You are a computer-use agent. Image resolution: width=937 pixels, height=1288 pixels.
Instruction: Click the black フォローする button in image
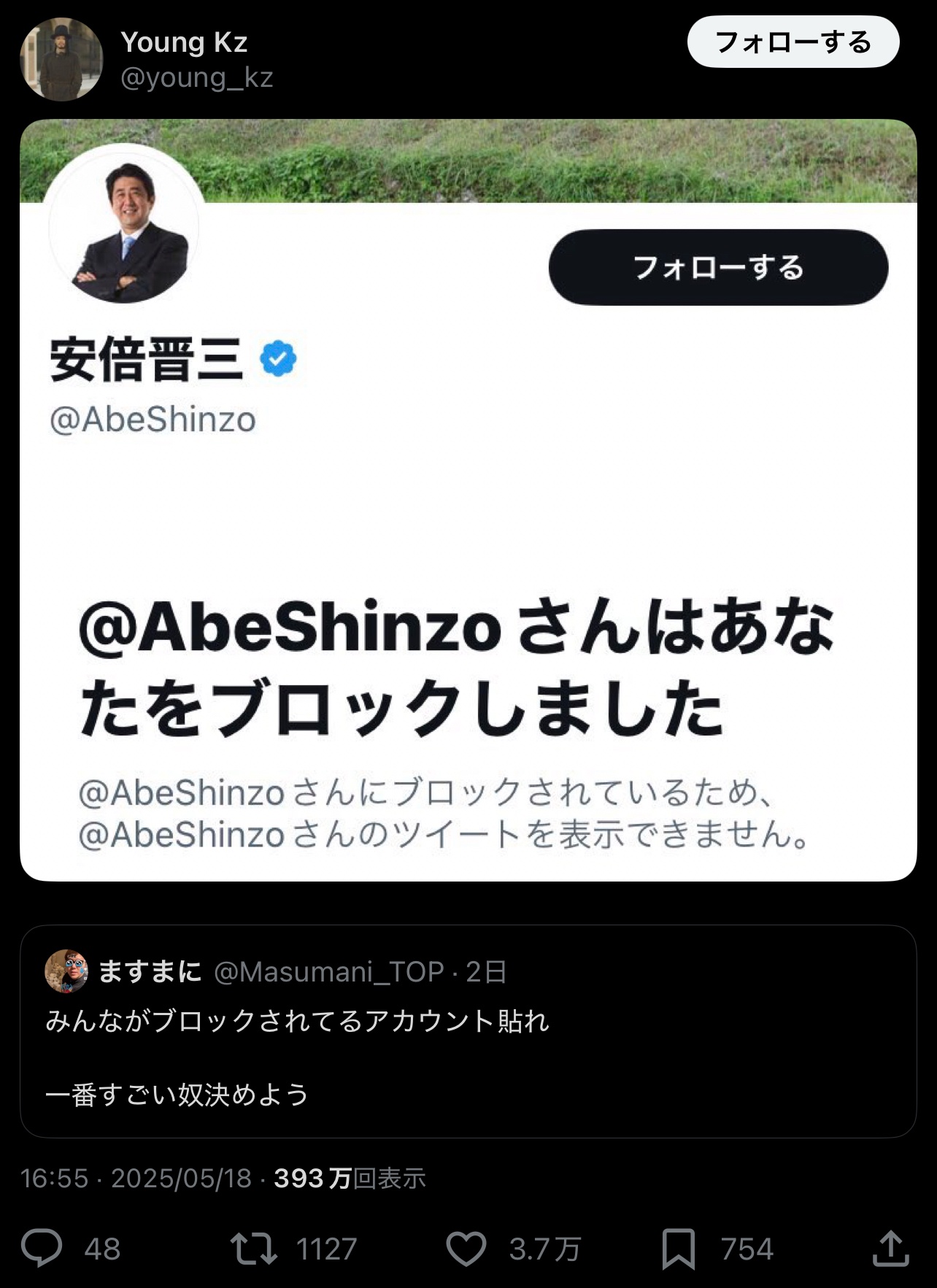click(x=718, y=267)
